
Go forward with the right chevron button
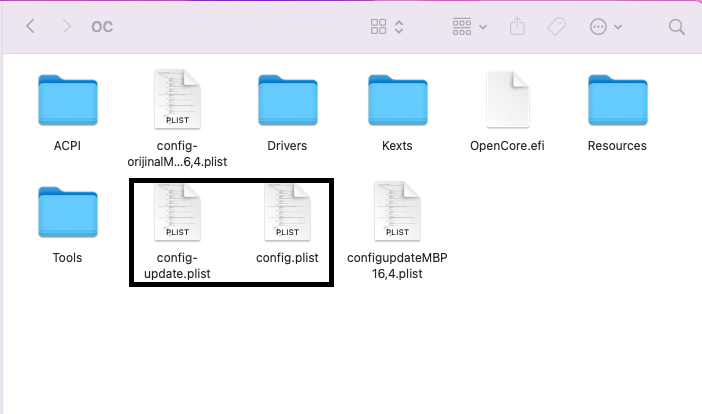point(66,26)
